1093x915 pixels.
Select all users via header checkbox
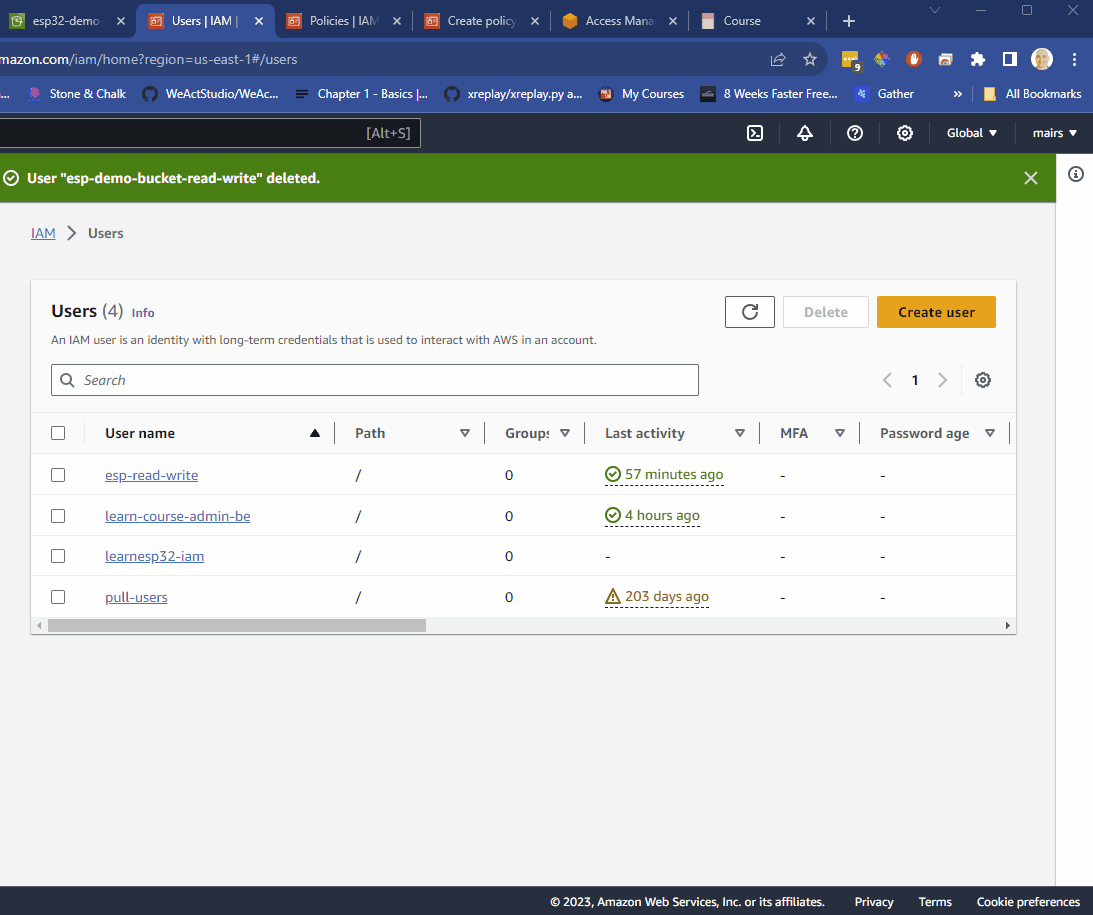click(x=58, y=433)
